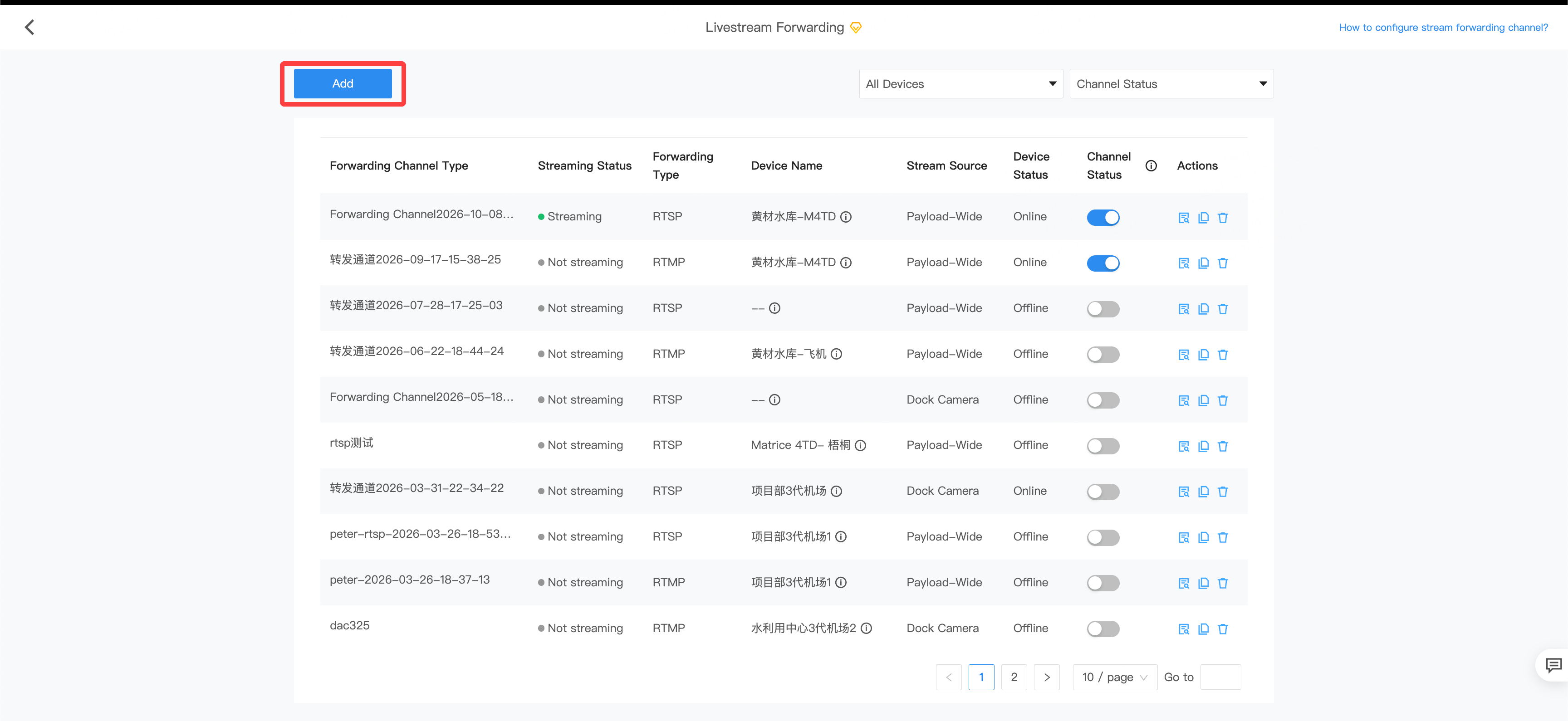Delete the Forwarding Channel2026-10-08 channel

pos(1223,217)
